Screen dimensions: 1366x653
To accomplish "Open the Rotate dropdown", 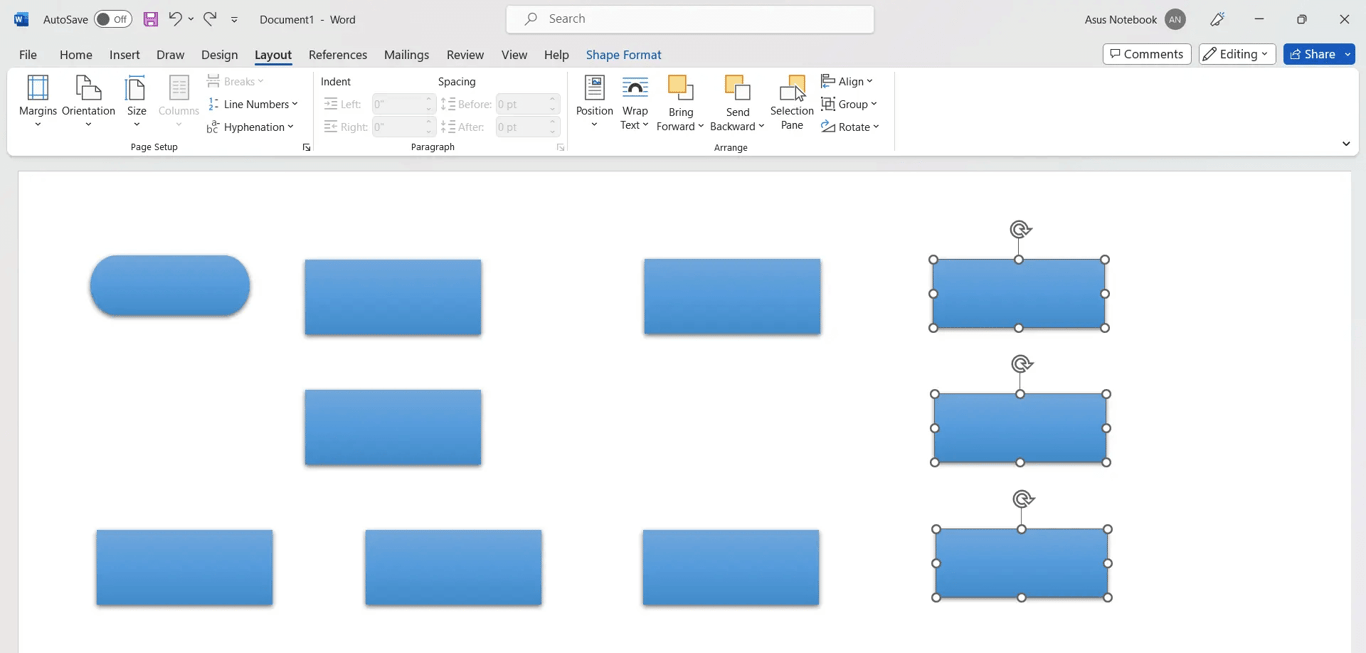I will [x=850, y=127].
